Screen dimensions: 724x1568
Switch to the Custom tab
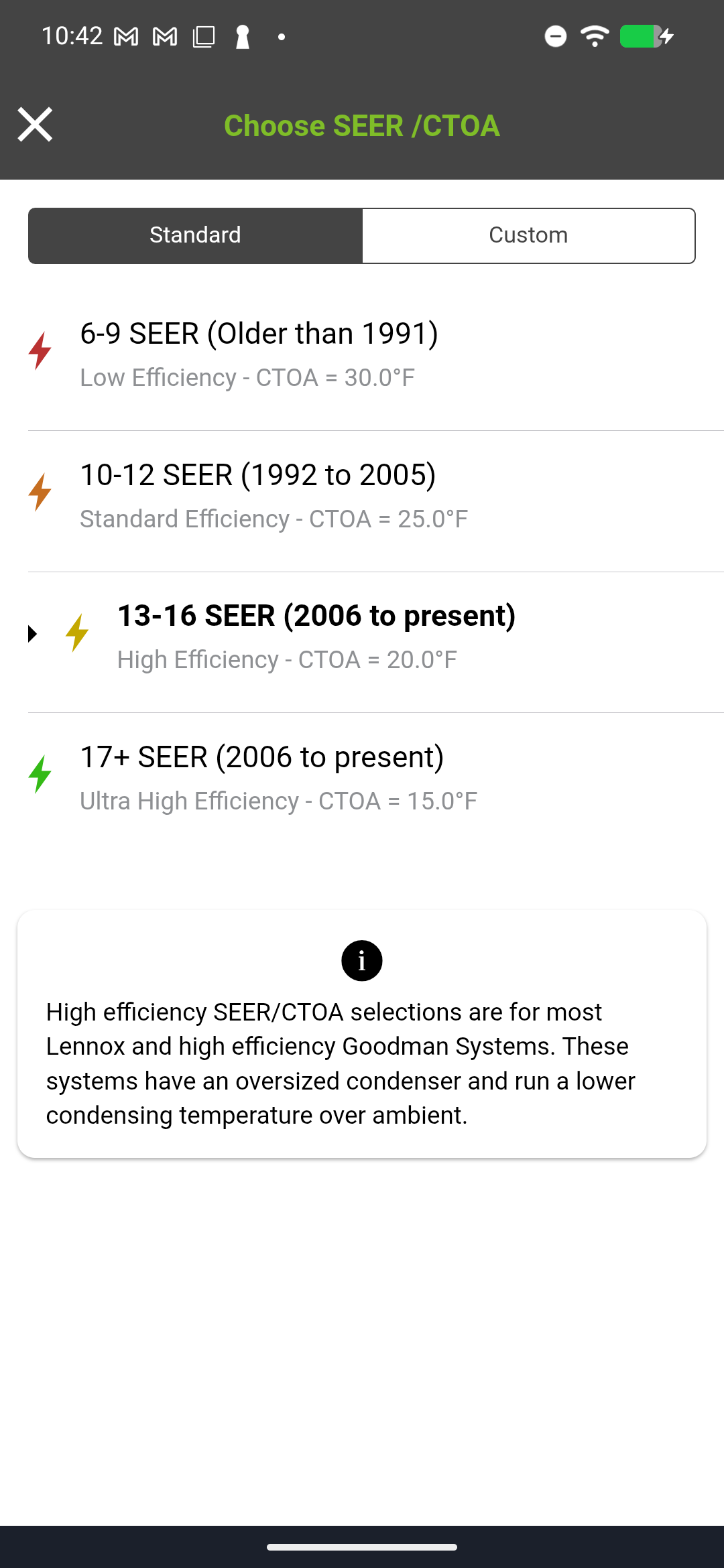528,235
